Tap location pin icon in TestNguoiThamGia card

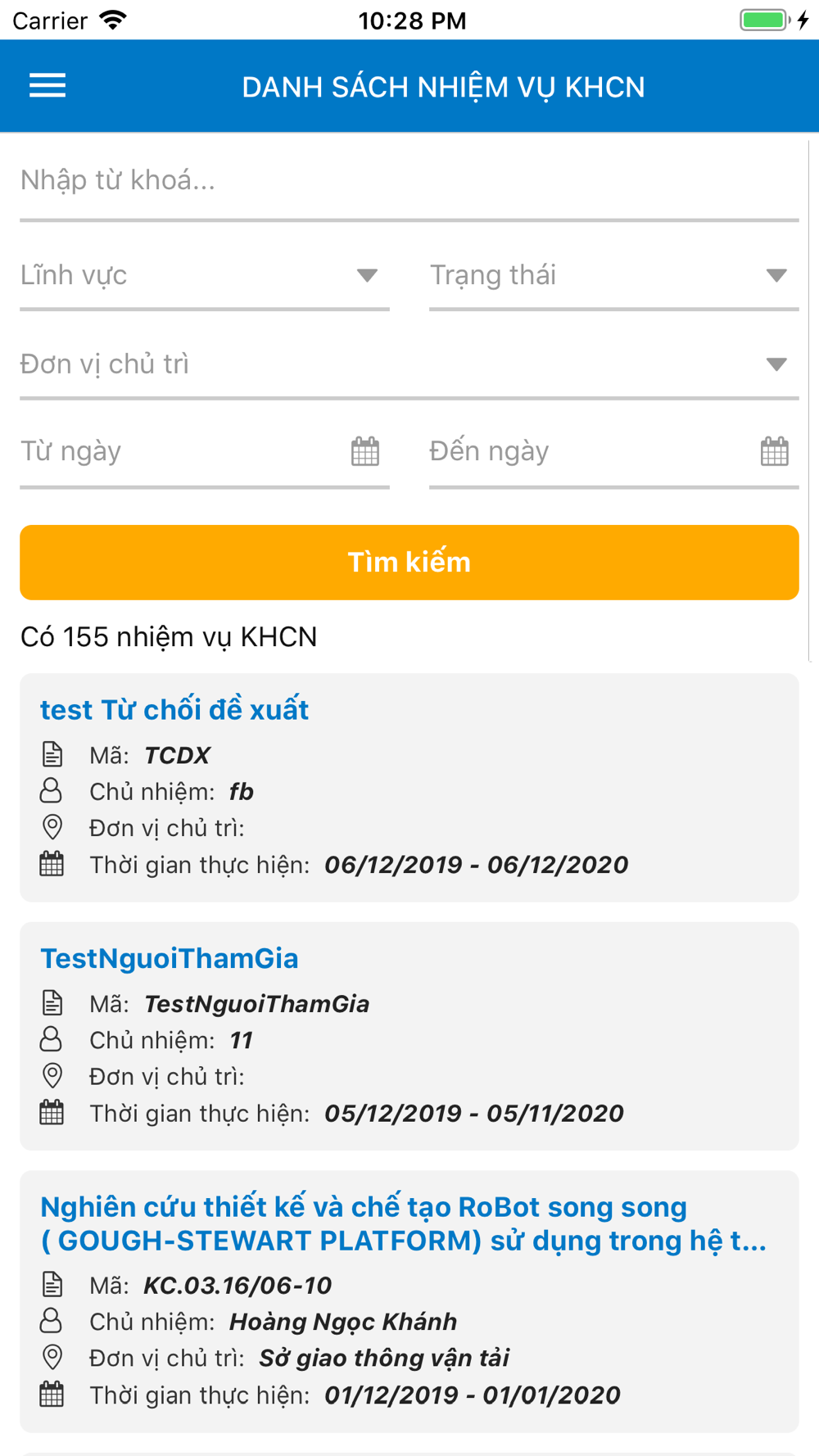[x=52, y=1076]
